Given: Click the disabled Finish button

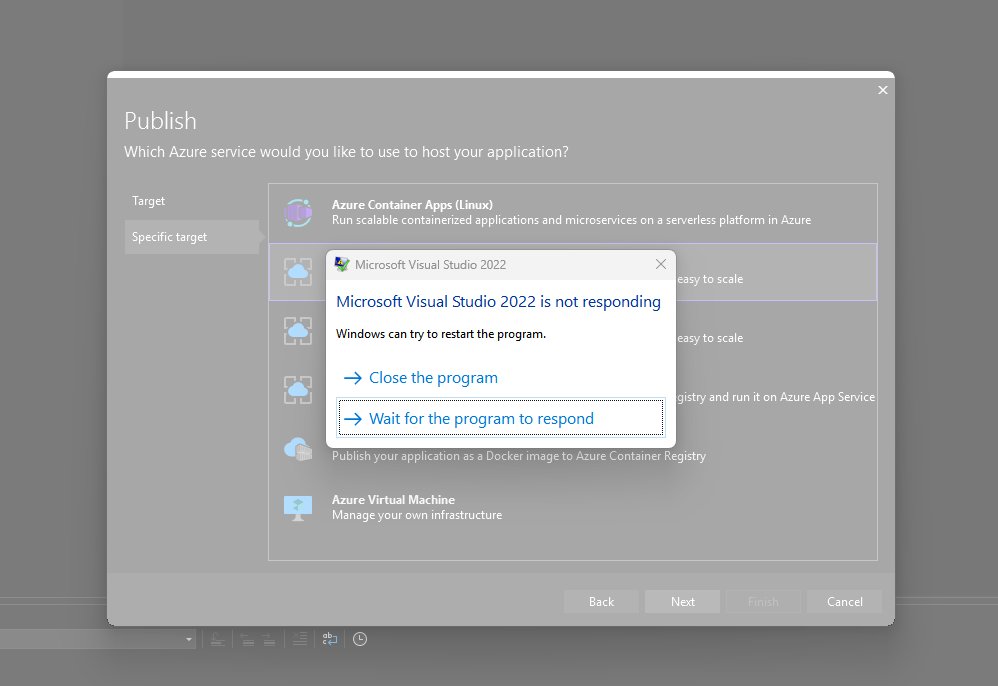Looking at the screenshot, I should pyautogui.click(x=763, y=601).
